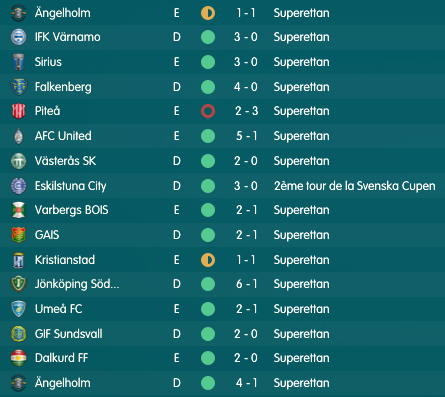445x397 pixels.
Task: Select the Umeå FC team name
Action: 58,309
